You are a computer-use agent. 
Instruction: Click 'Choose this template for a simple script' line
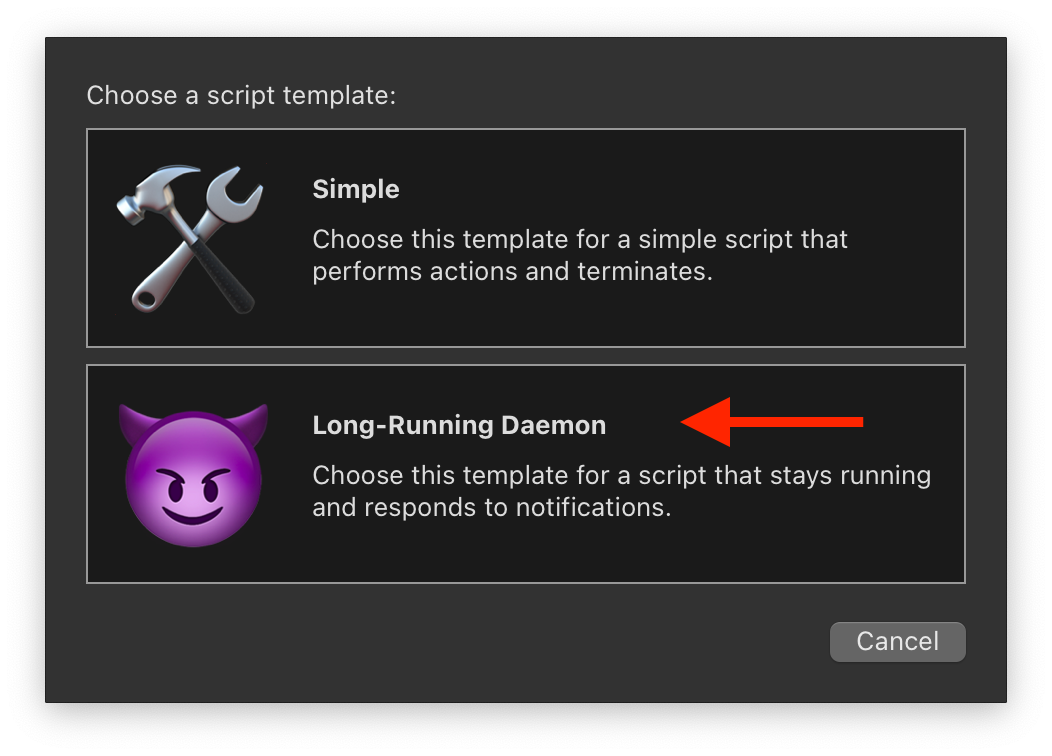580,240
